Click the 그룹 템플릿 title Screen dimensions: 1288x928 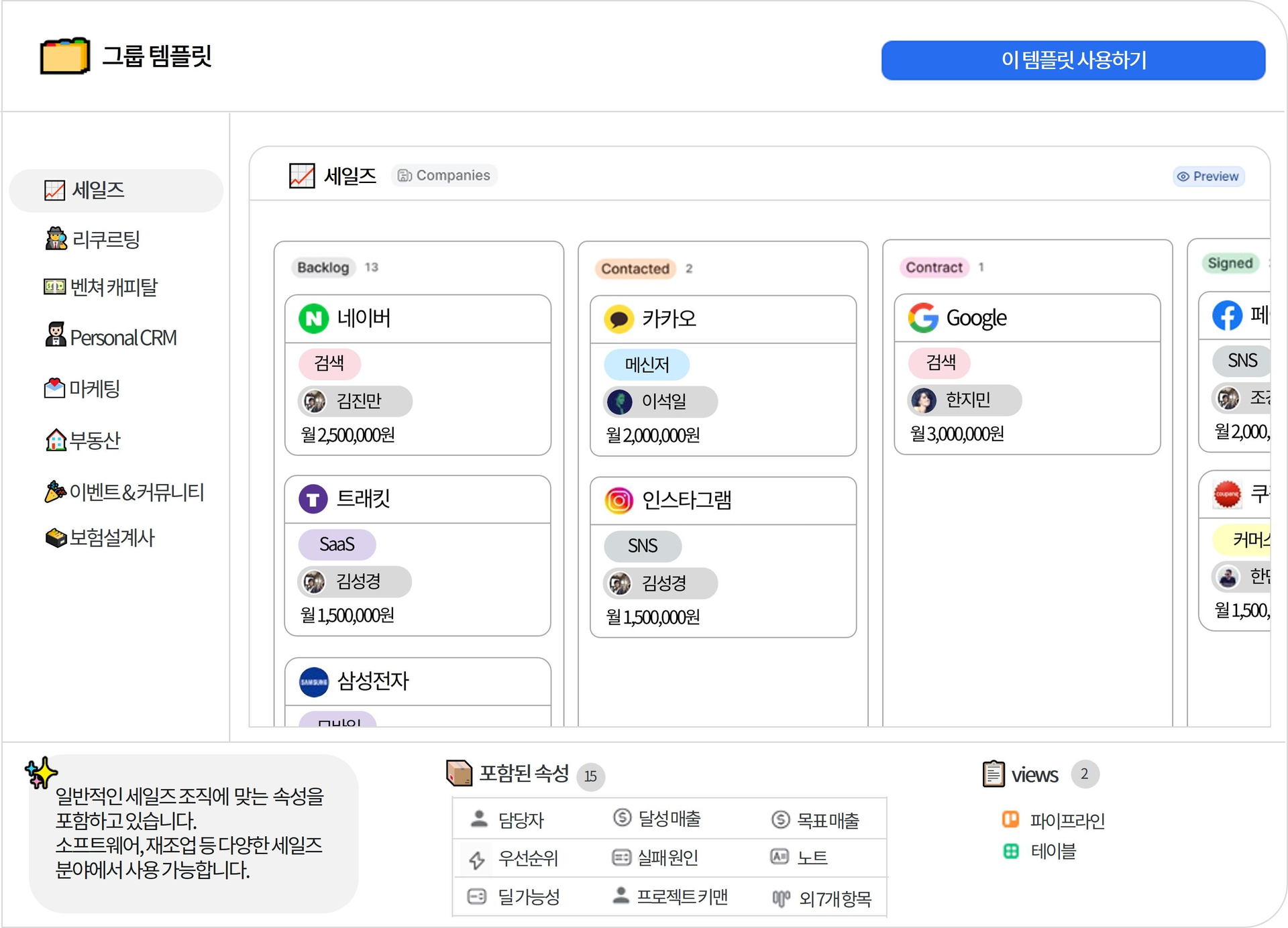(x=157, y=56)
